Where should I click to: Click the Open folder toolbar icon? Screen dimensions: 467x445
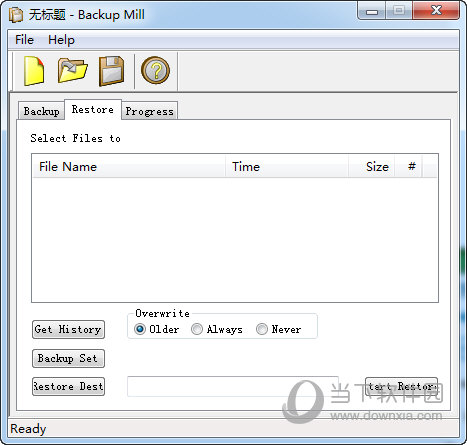pyautogui.click(x=72, y=70)
